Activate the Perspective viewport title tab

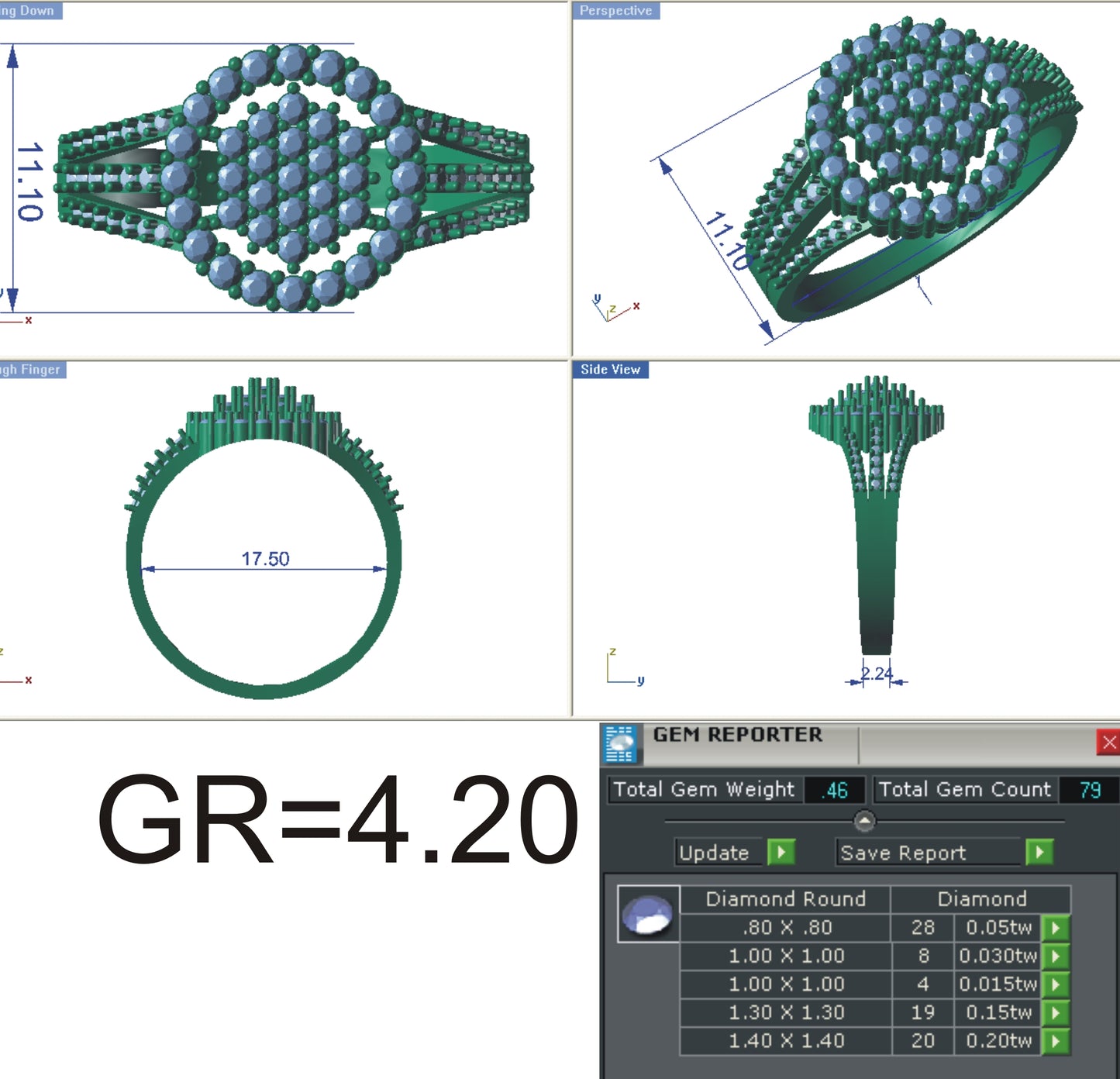[616, 11]
